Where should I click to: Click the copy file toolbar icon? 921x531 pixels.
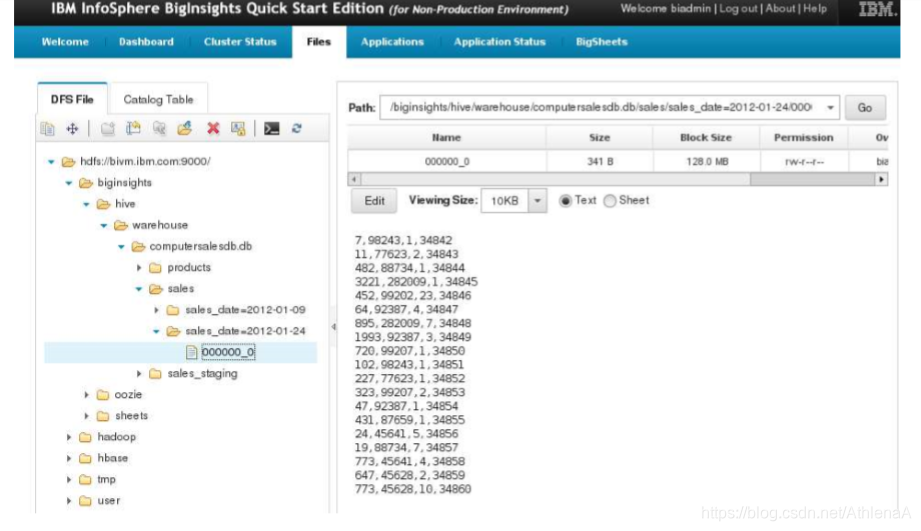point(48,129)
